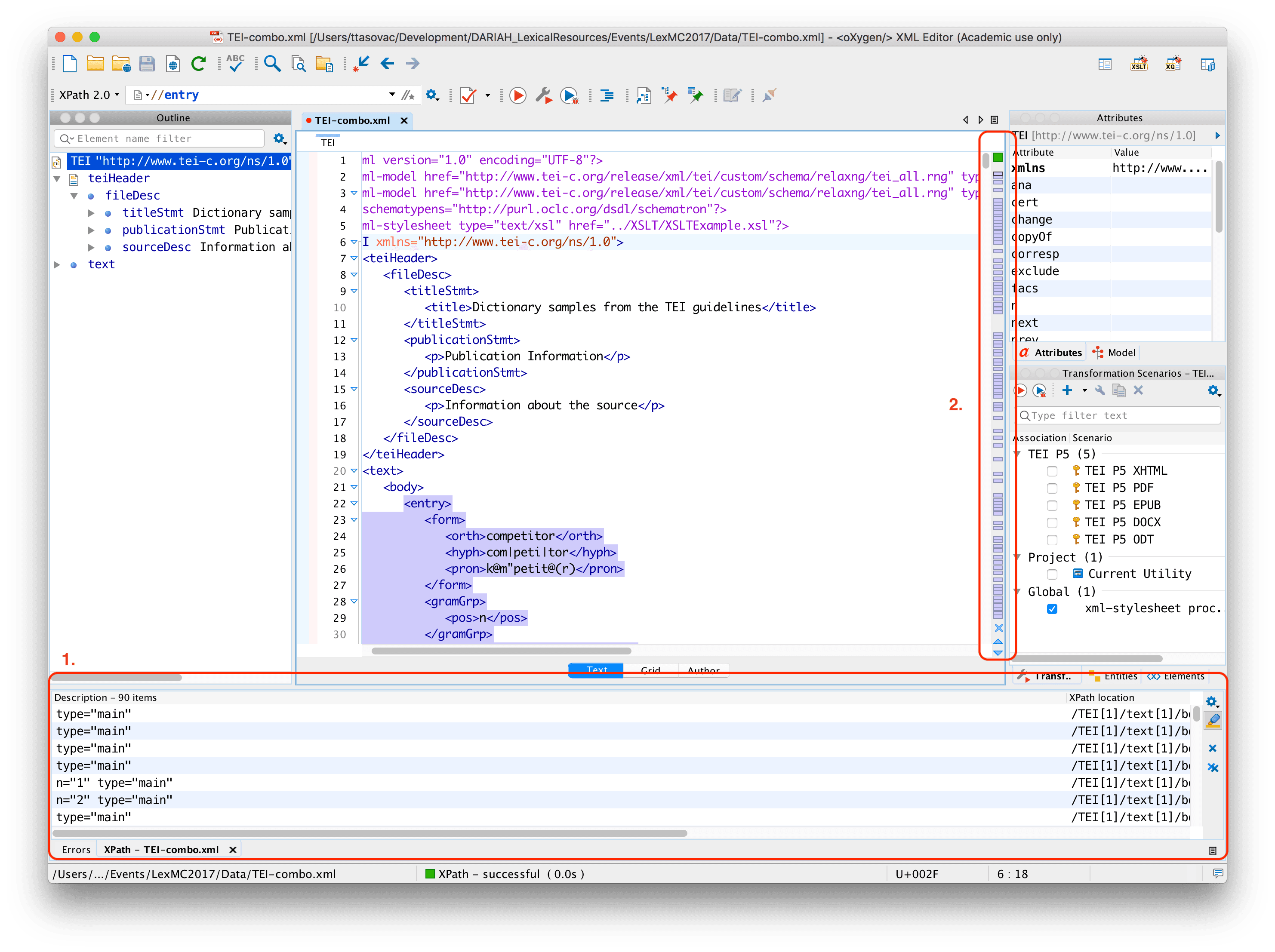The width and height of the screenshot is (1275, 952).
Task: Open the Find/Replace magnifier icon
Action: [272, 63]
